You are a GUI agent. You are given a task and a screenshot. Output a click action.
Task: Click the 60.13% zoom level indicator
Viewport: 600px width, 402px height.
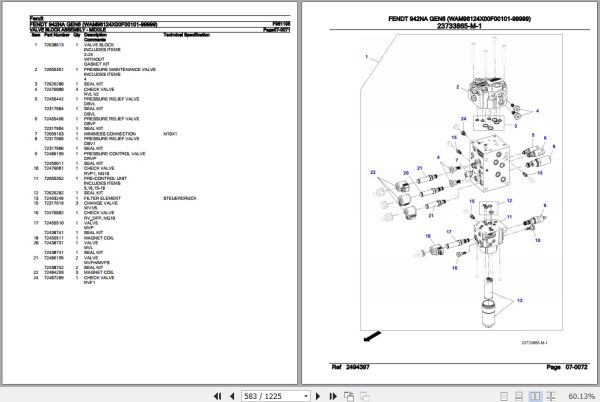[x=582, y=396]
